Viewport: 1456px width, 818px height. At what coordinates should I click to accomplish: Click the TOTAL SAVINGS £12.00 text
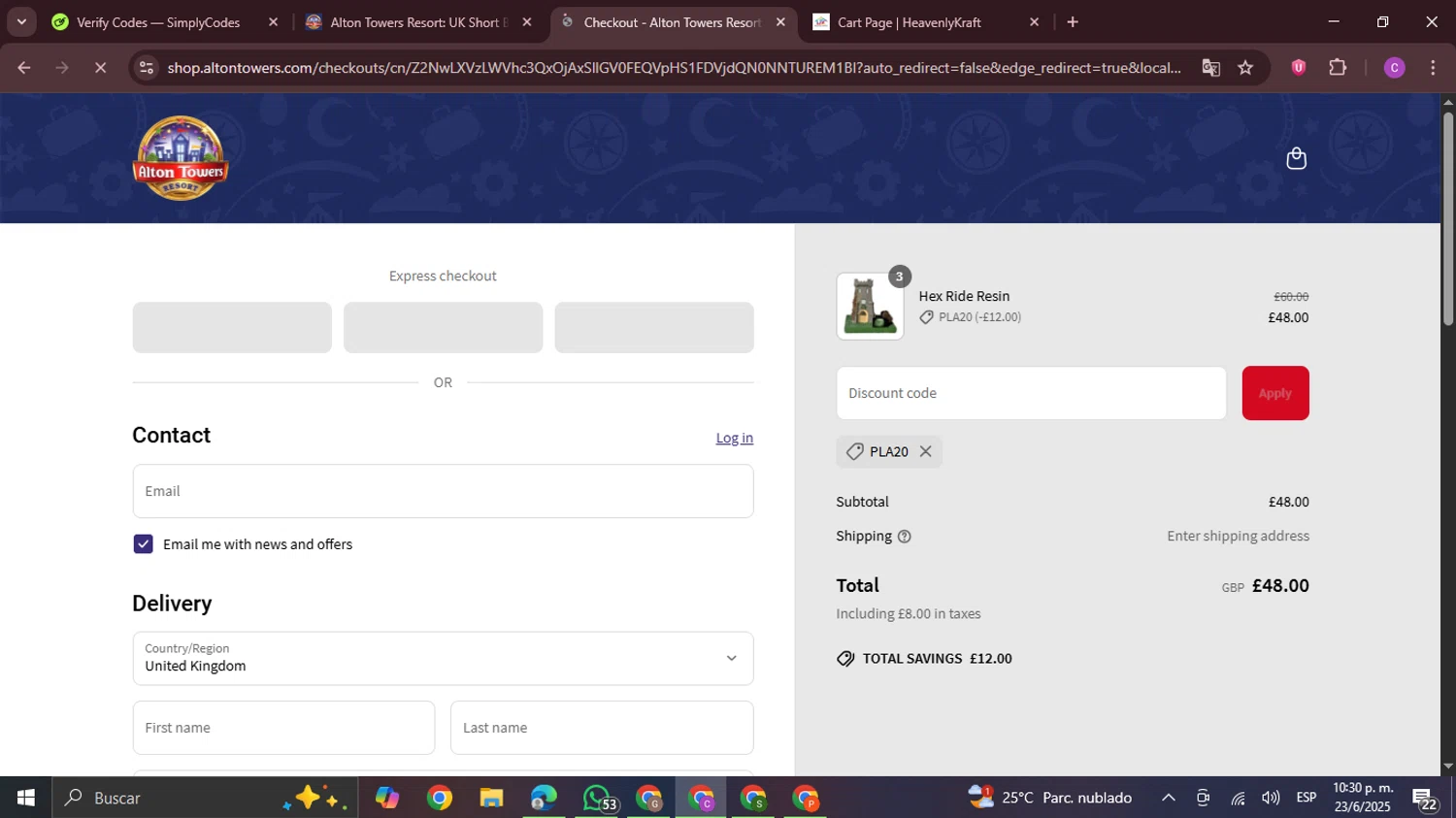click(x=937, y=658)
